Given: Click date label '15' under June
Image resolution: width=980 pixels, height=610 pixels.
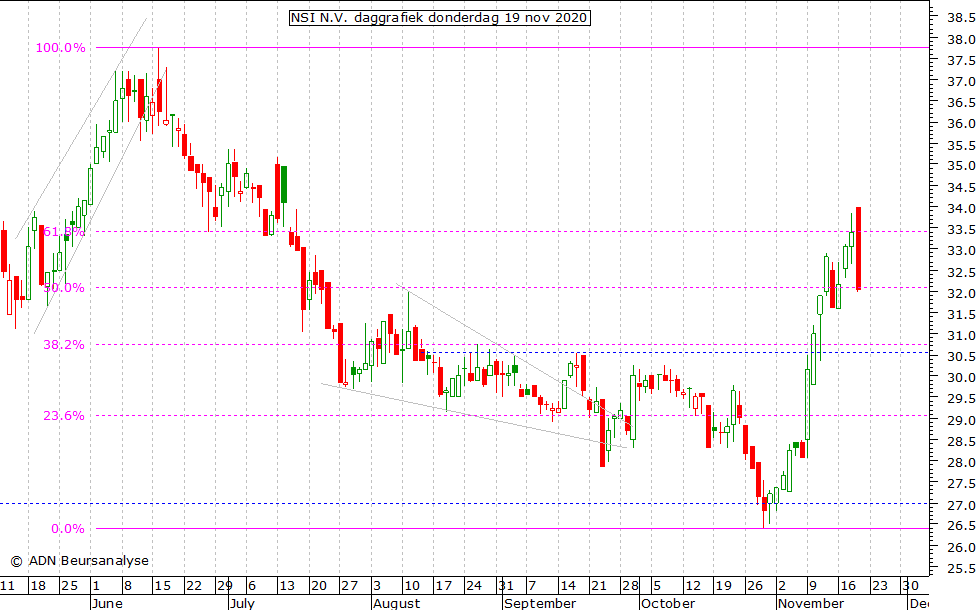Looking at the screenshot, I should click(x=162, y=586).
